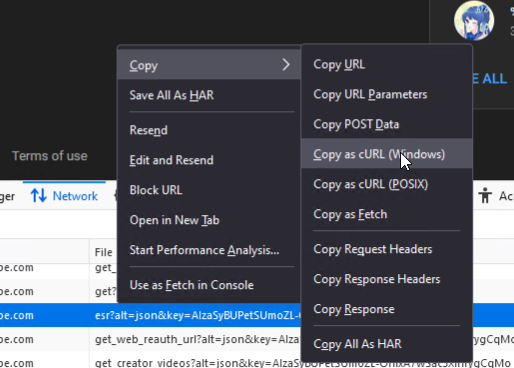The height and width of the screenshot is (368, 514).
Task: Click the Copy submenu chevron arrow
Action: (286, 65)
